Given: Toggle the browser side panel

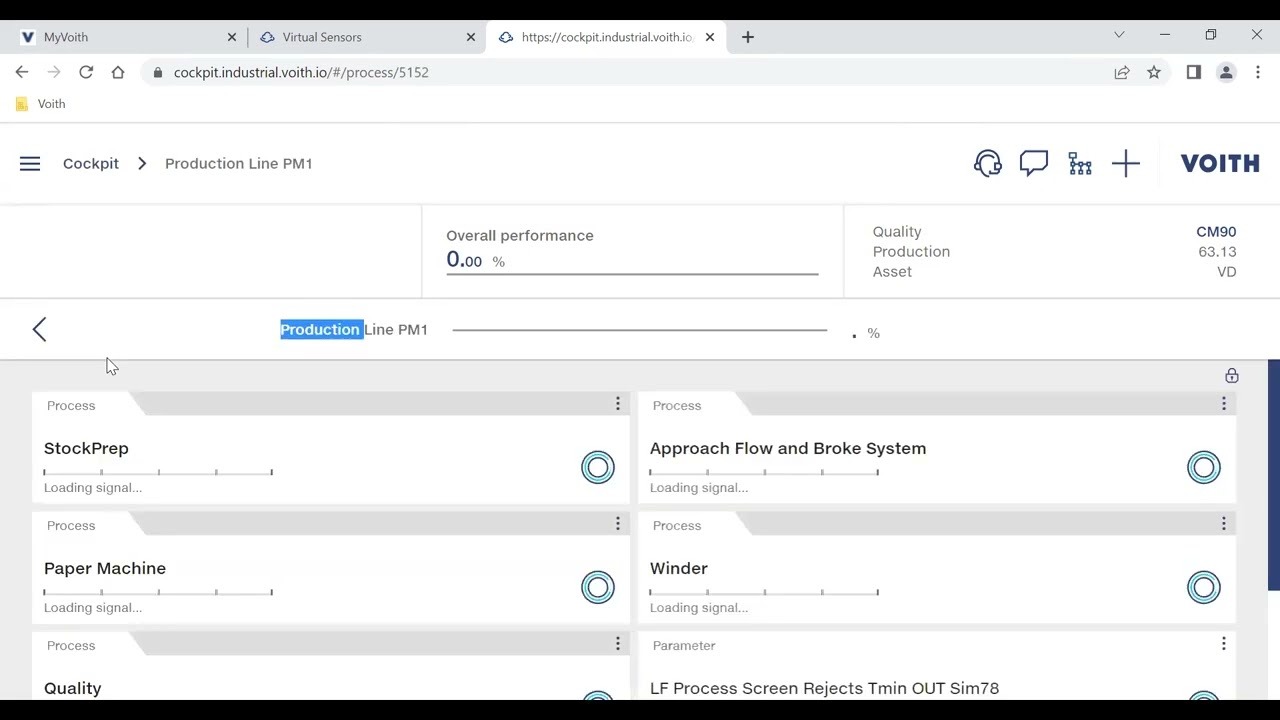Looking at the screenshot, I should [x=1193, y=72].
